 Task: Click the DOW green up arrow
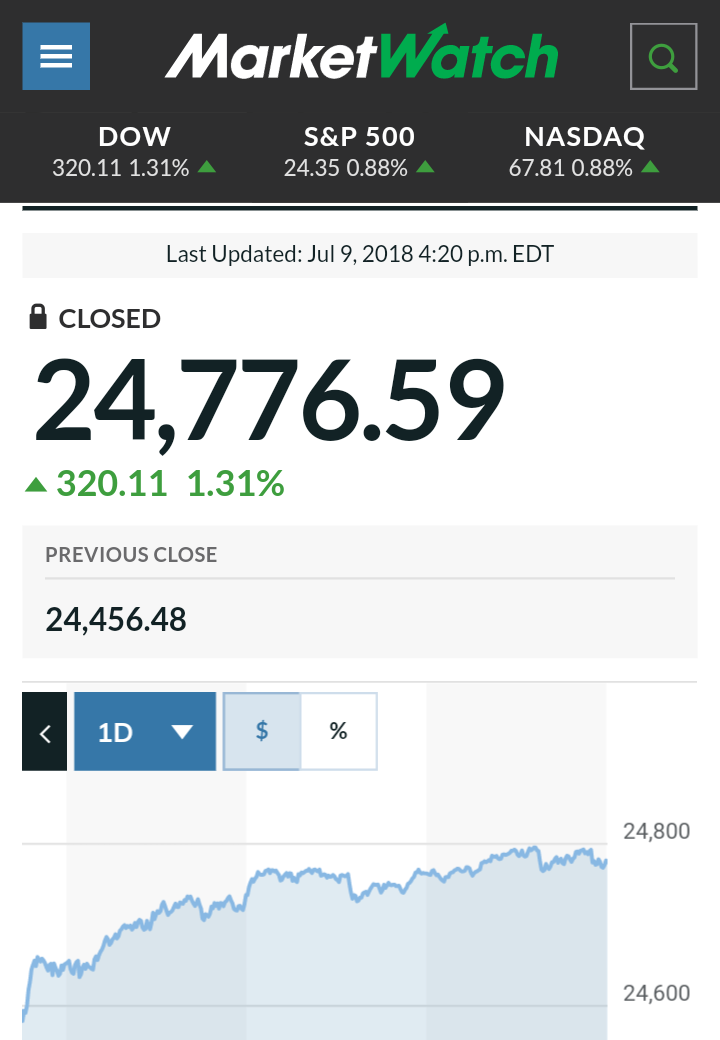click(x=207, y=167)
